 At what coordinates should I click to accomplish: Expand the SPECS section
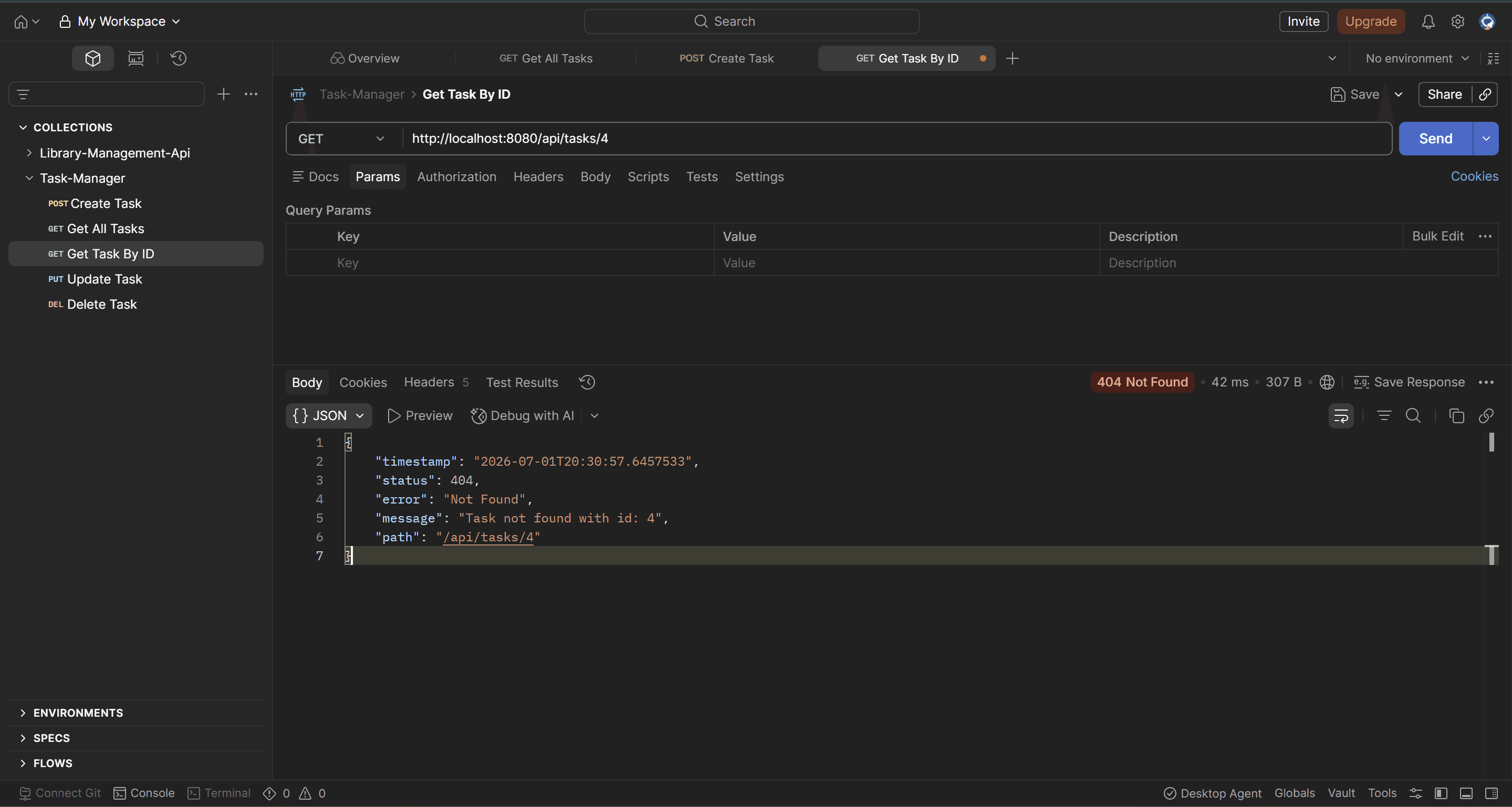pos(23,737)
